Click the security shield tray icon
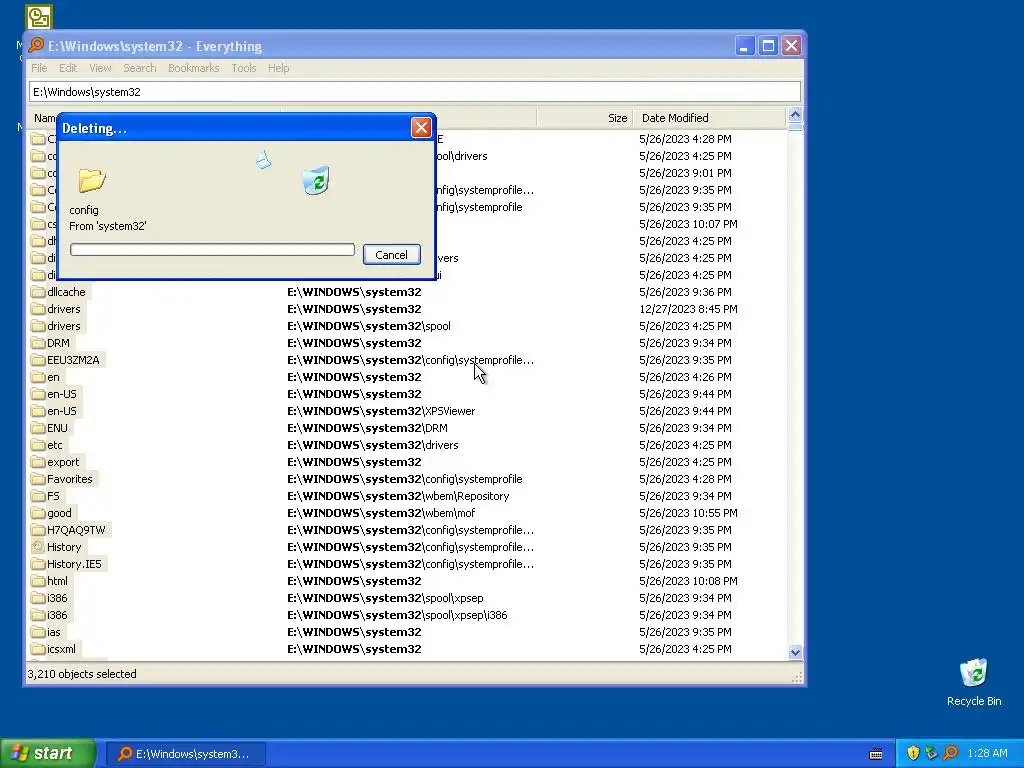Screen dimensions: 1024x768 tap(913, 753)
